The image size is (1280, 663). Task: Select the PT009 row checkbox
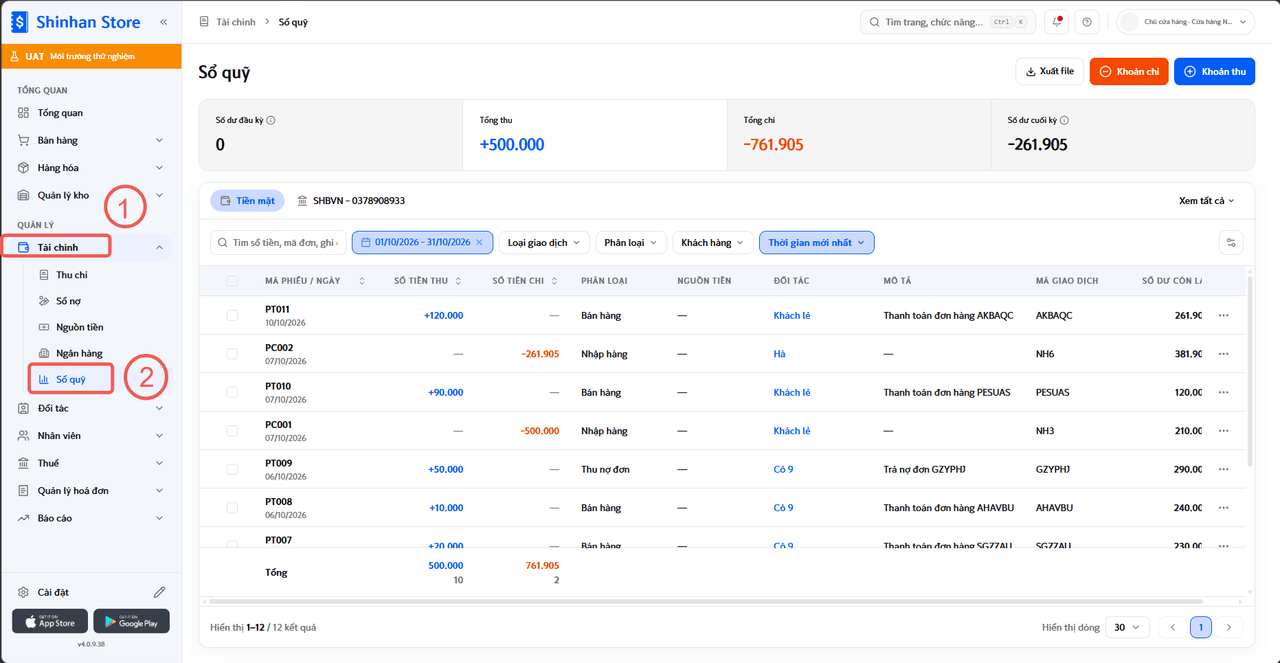click(232, 469)
